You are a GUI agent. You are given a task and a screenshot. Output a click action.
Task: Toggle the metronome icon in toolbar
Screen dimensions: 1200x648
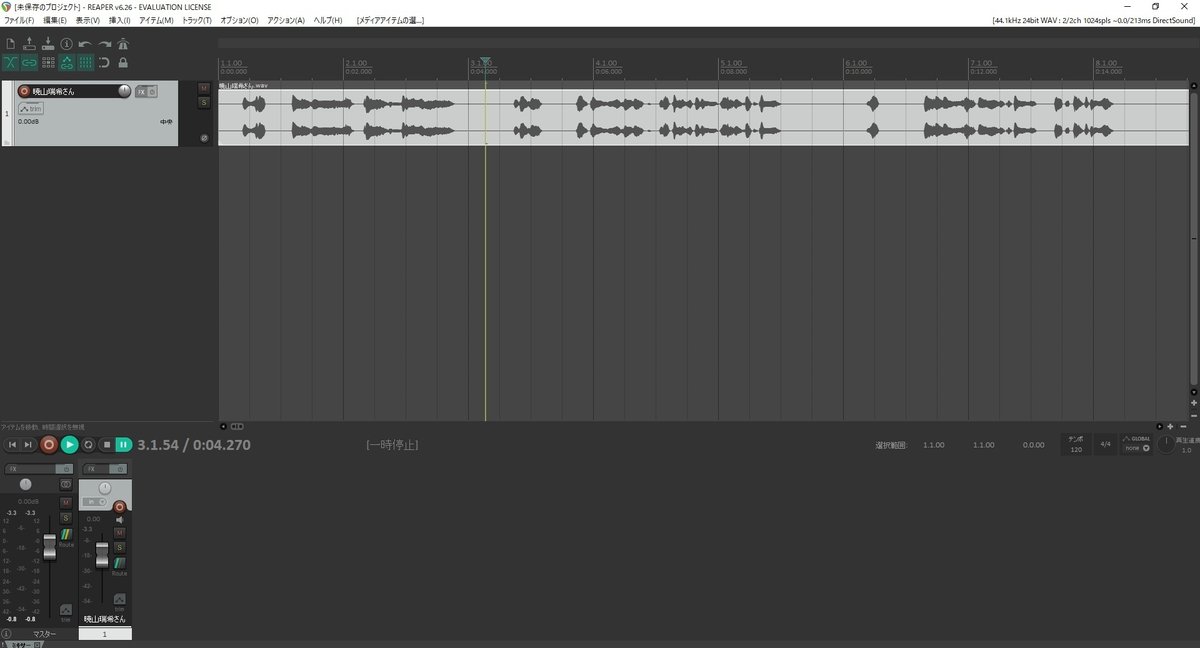(123, 44)
